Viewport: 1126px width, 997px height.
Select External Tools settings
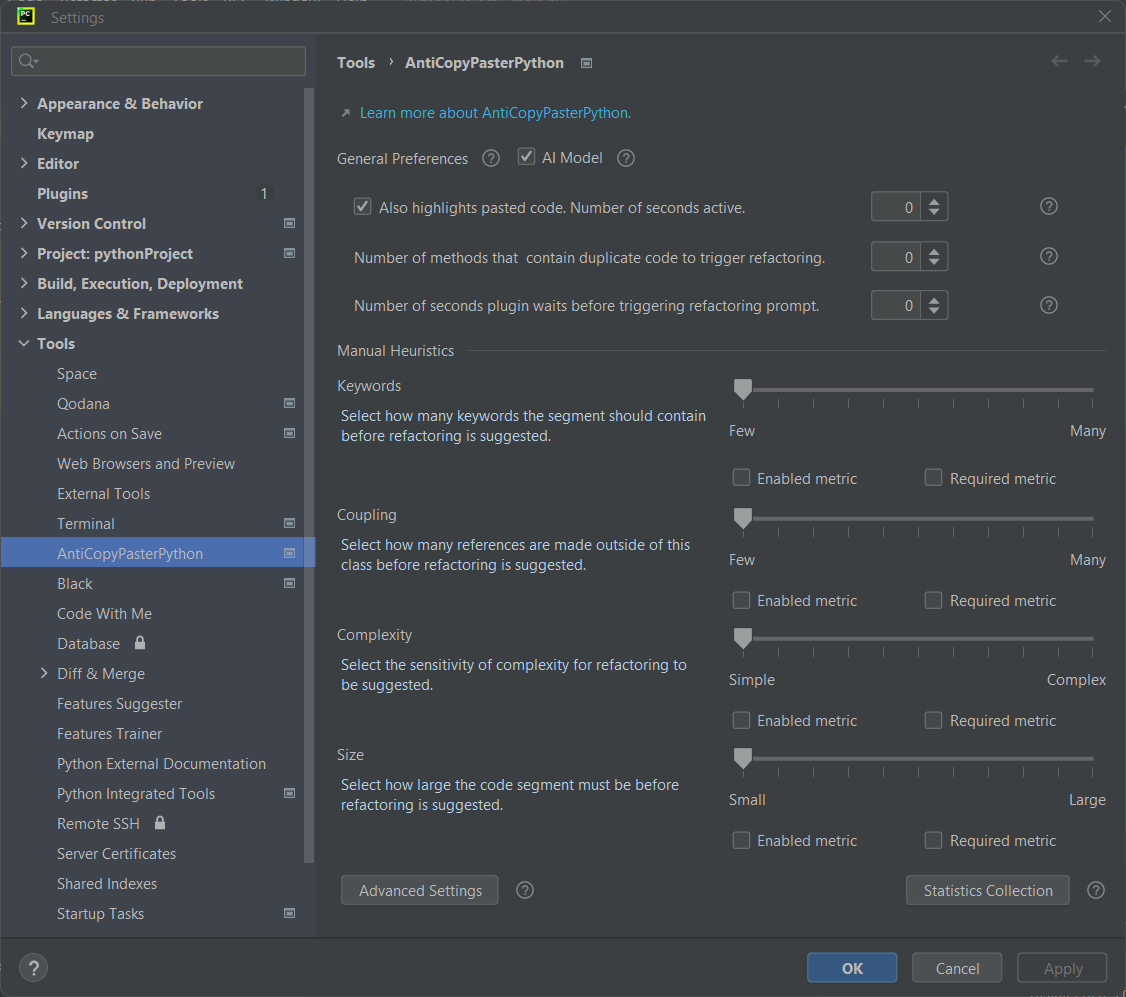coord(103,494)
